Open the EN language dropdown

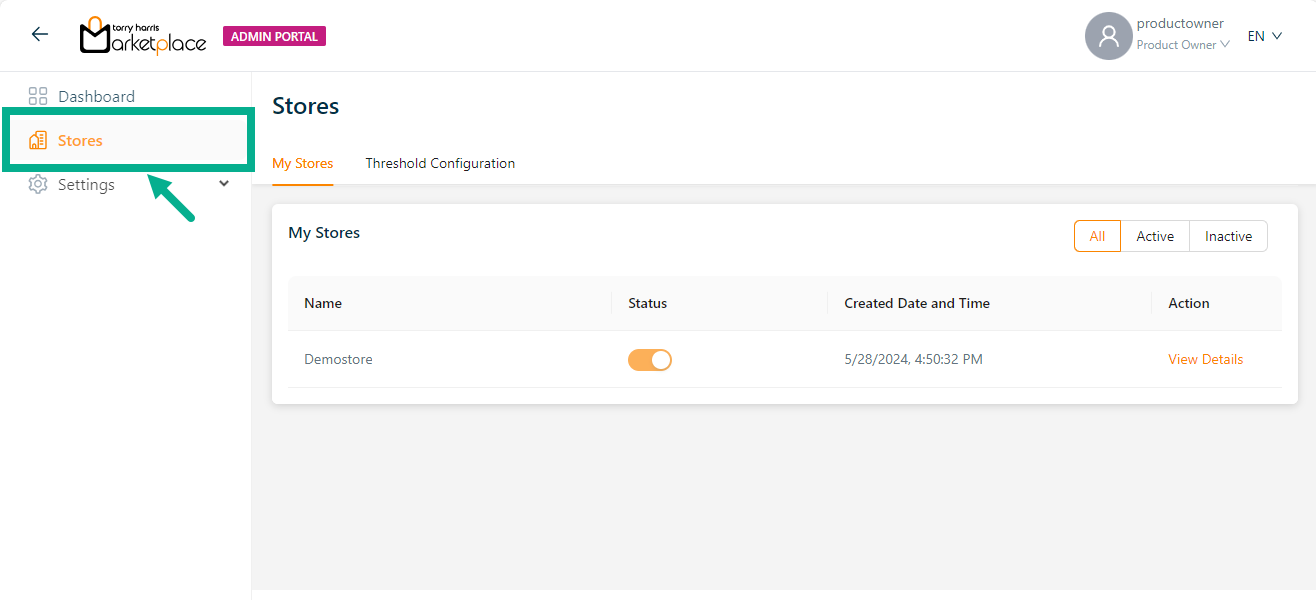1264,36
